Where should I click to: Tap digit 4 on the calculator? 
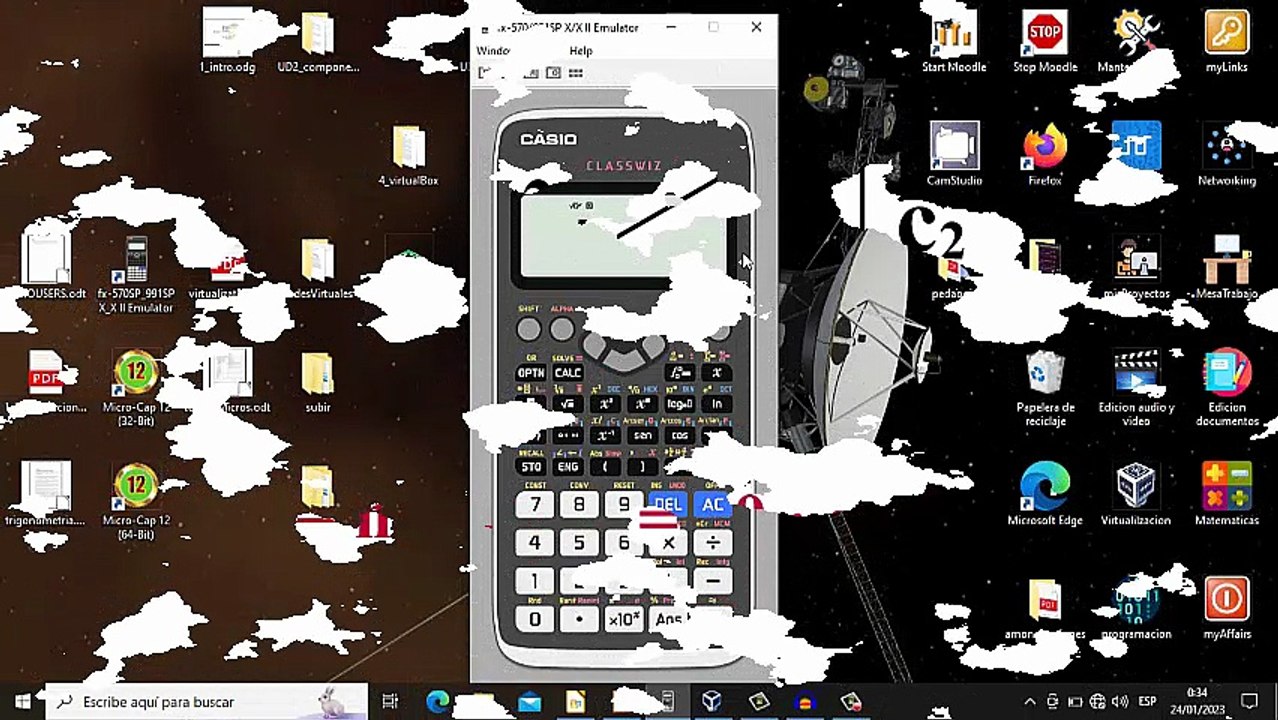click(x=535, y=543)
